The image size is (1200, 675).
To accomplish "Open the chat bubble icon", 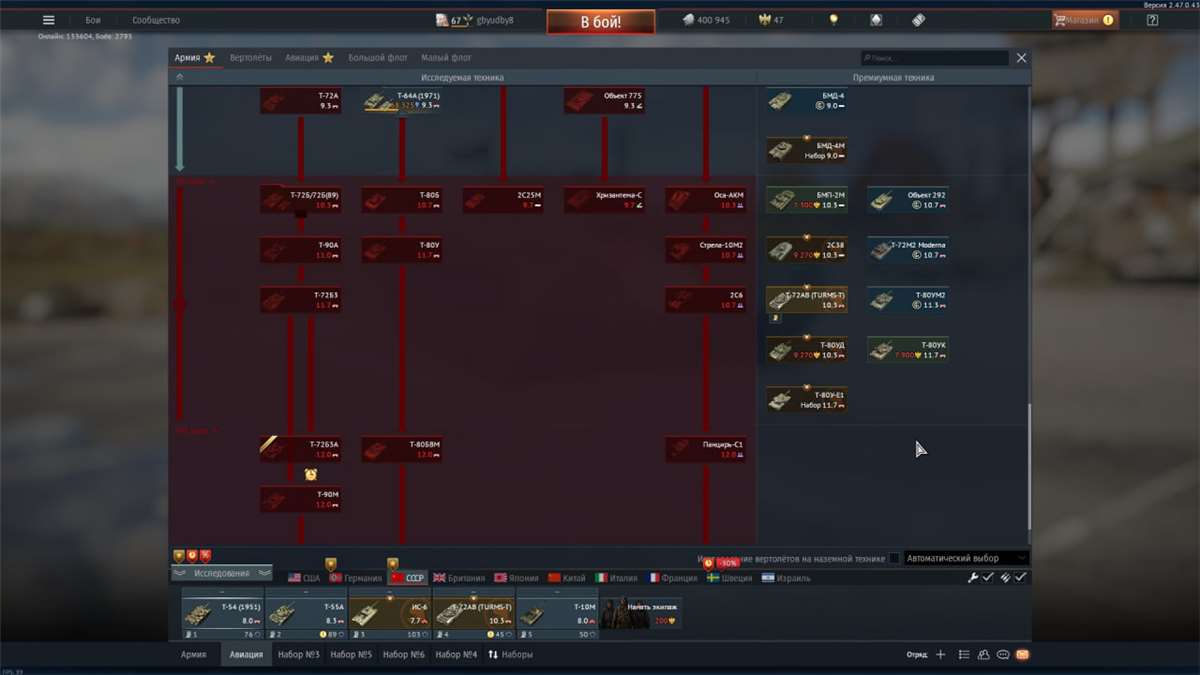I will pyautogui.click(x=1003, y=655).
